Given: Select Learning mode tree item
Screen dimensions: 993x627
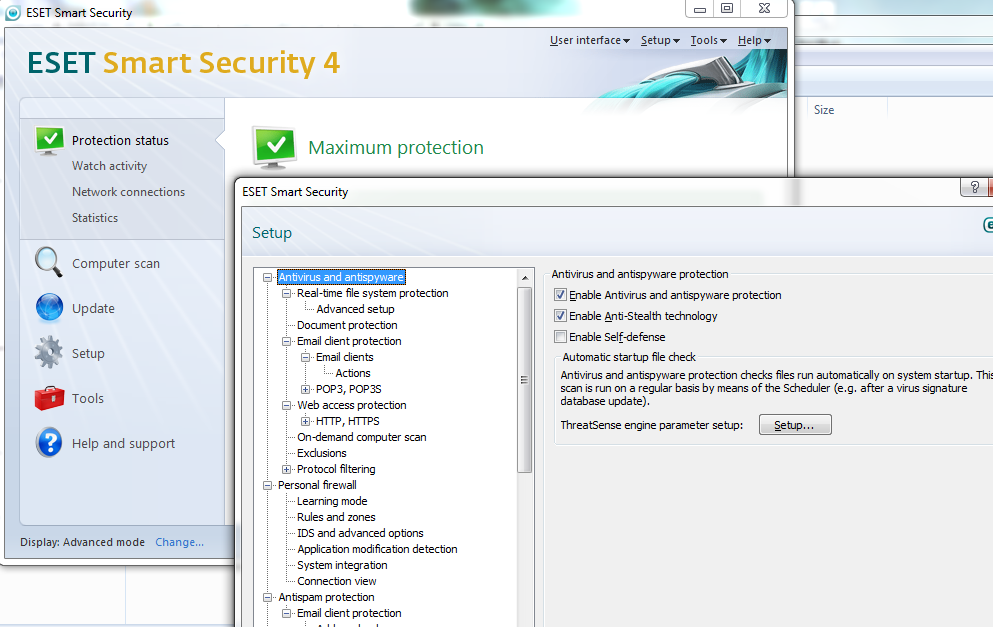Looking at the screenshot, I should 332,501.
